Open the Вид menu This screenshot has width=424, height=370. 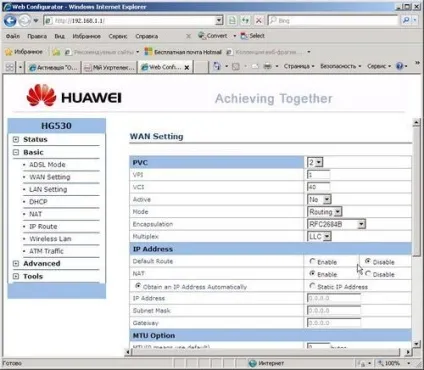coord(60,36)
